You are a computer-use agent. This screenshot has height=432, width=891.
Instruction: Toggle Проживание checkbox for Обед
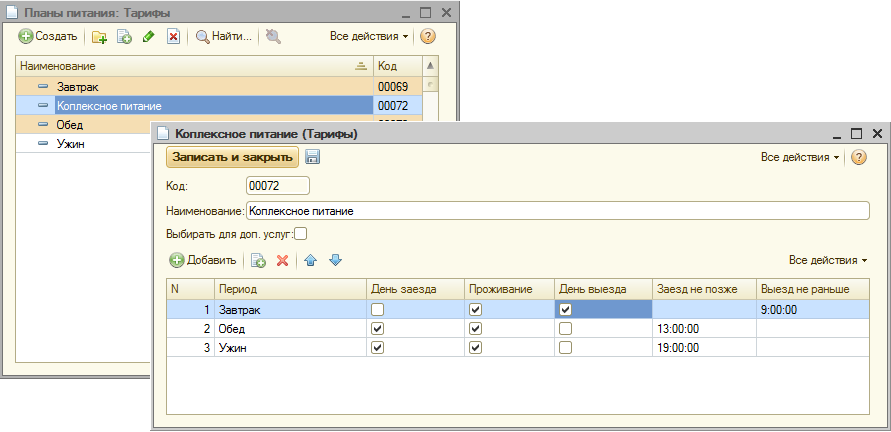click(x=476, y=329)
